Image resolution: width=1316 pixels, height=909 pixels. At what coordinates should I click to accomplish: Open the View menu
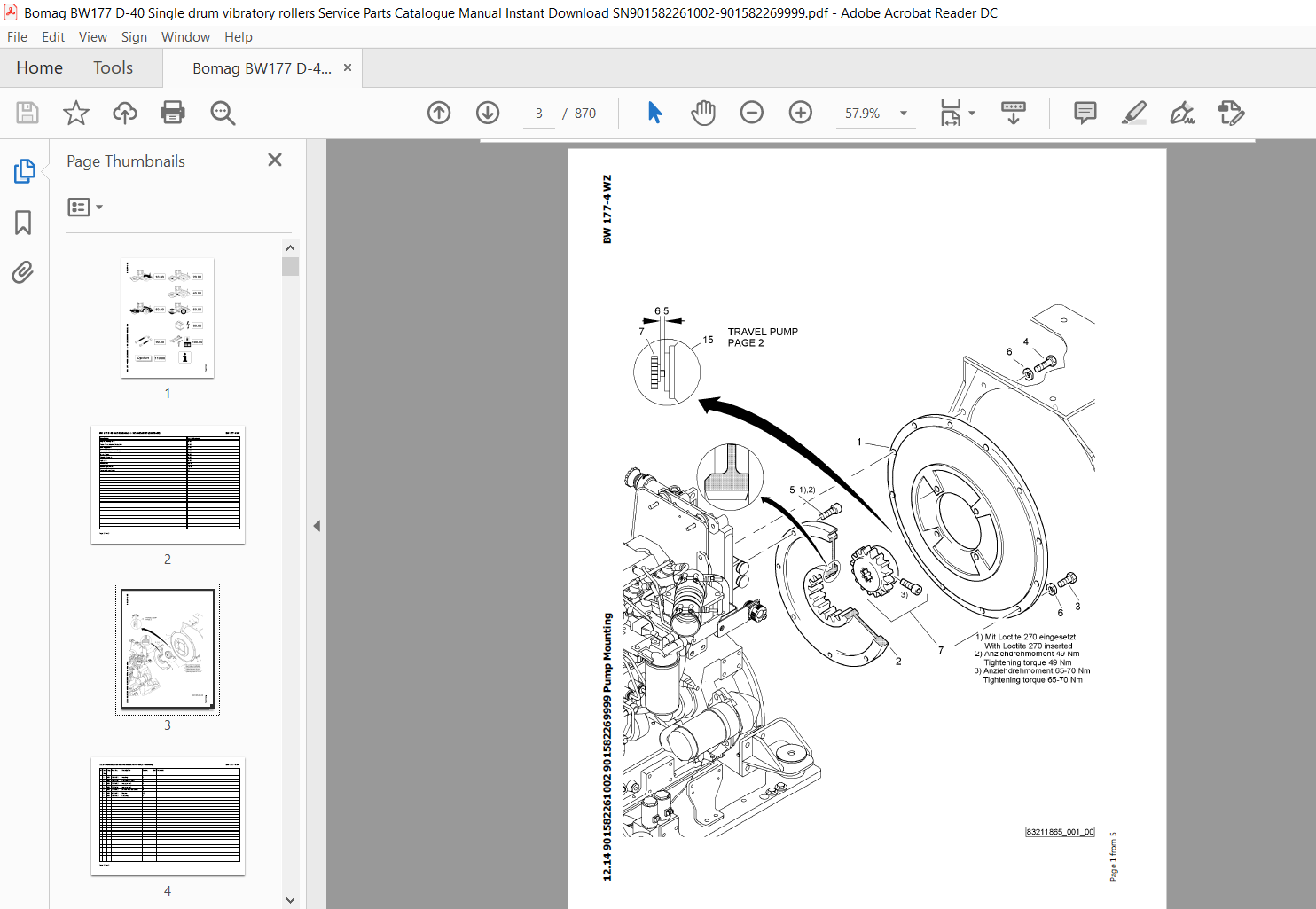(93, 37)
